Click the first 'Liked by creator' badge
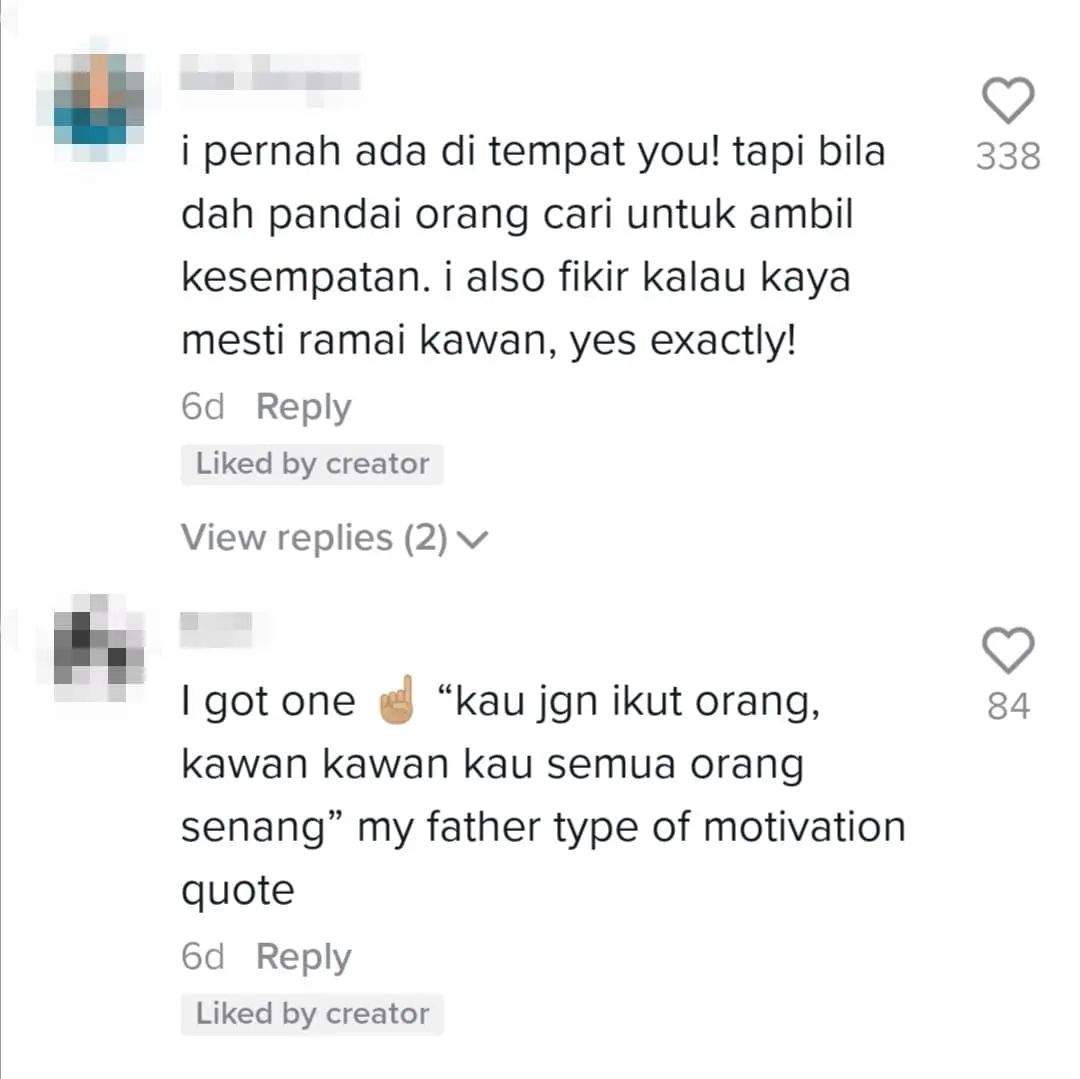The height and width of the screenshot is (1079, 1080). pyautogui.click(x=312, y=464)
